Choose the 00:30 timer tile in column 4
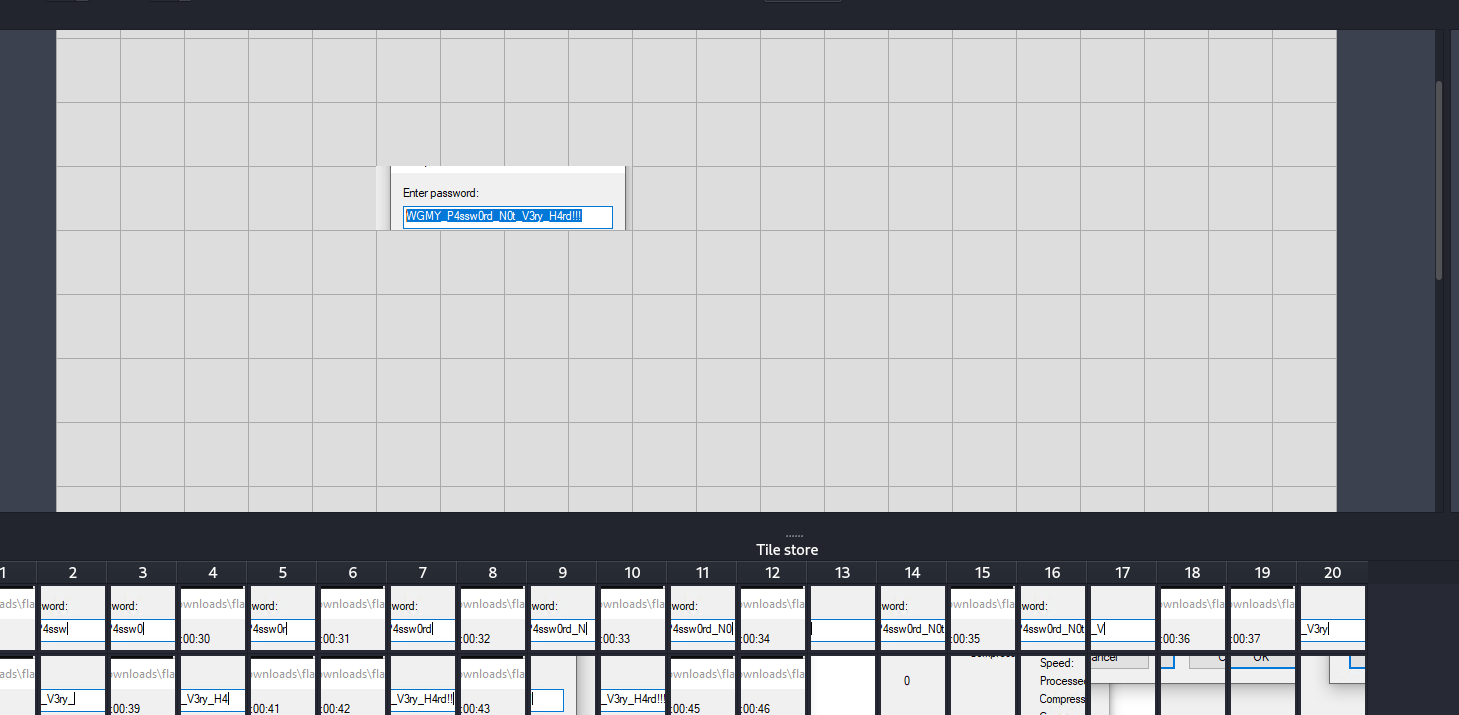 point(212,618)
